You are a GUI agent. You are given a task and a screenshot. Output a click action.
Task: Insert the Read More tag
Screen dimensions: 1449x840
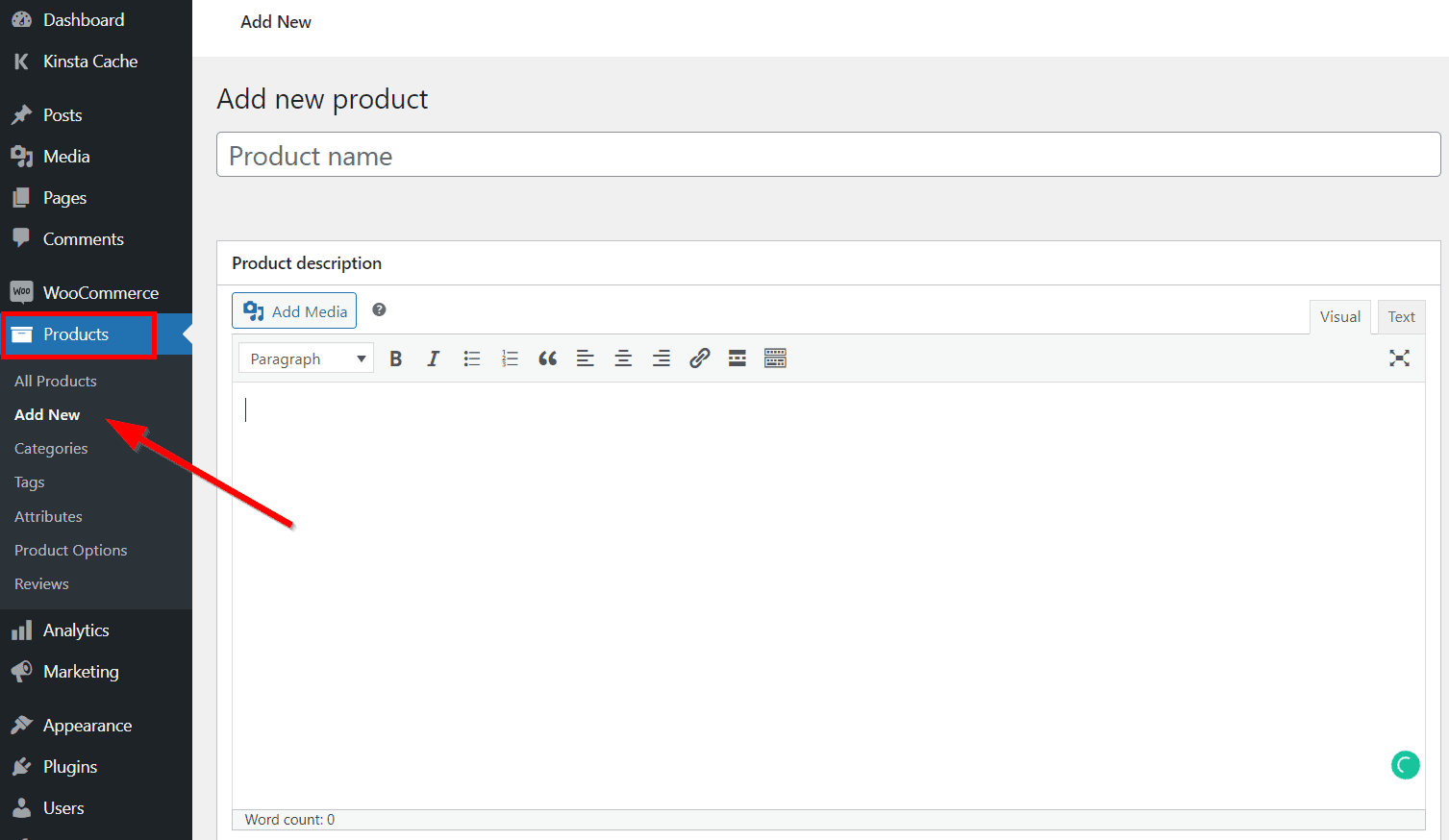[737, 358]
